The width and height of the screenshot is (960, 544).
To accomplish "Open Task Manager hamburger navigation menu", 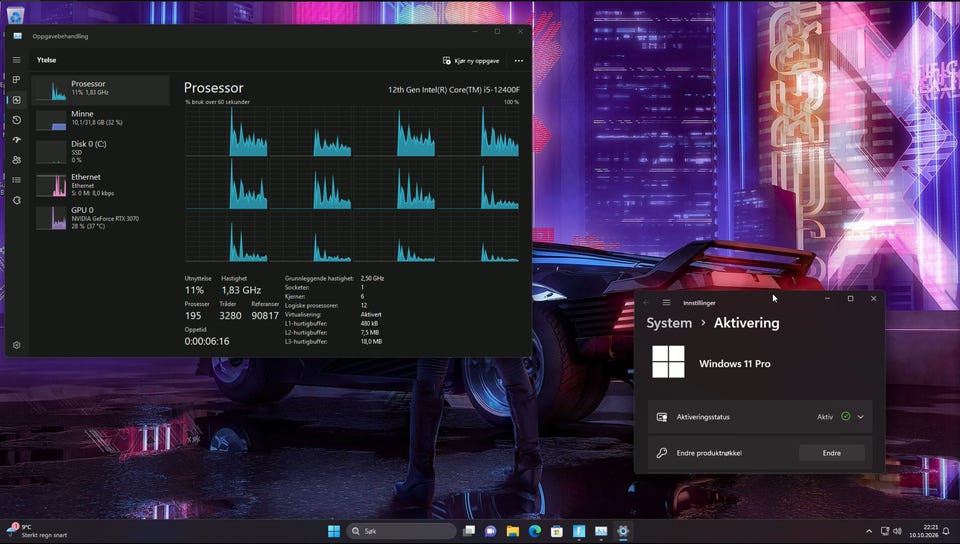I will click(x=17, y=60).
